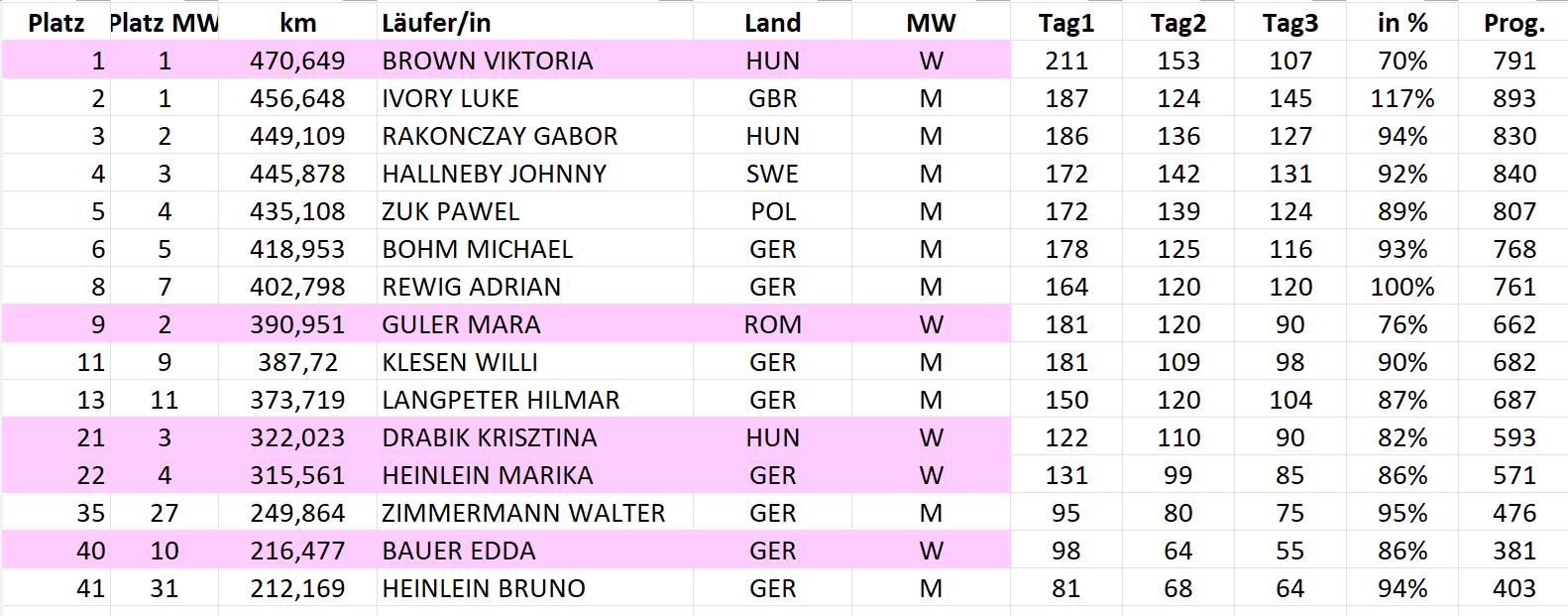The height and width of the screenshot is (616, 1568).
Task: Click the IVORY LUKE cell
Action: tap(450, 98)
